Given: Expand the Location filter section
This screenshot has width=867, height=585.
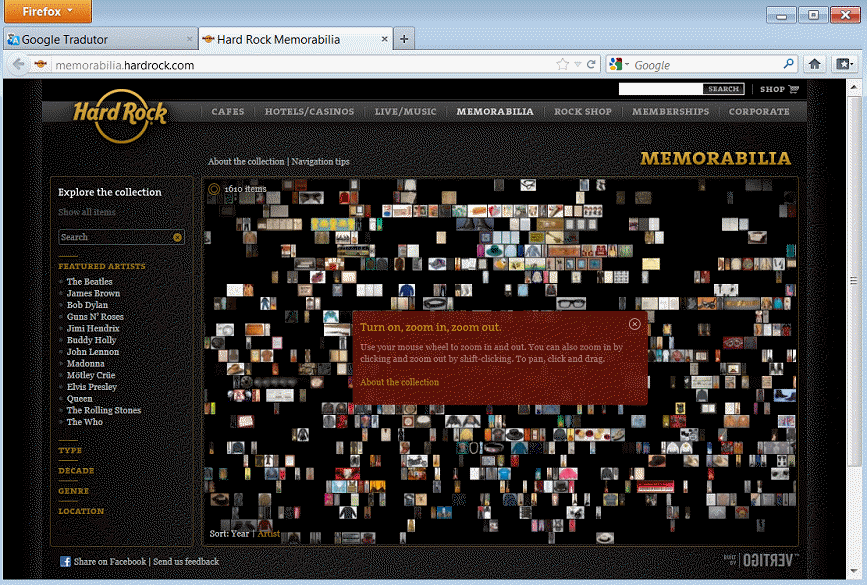Looking at the screenshot, I should coord(81,511).
